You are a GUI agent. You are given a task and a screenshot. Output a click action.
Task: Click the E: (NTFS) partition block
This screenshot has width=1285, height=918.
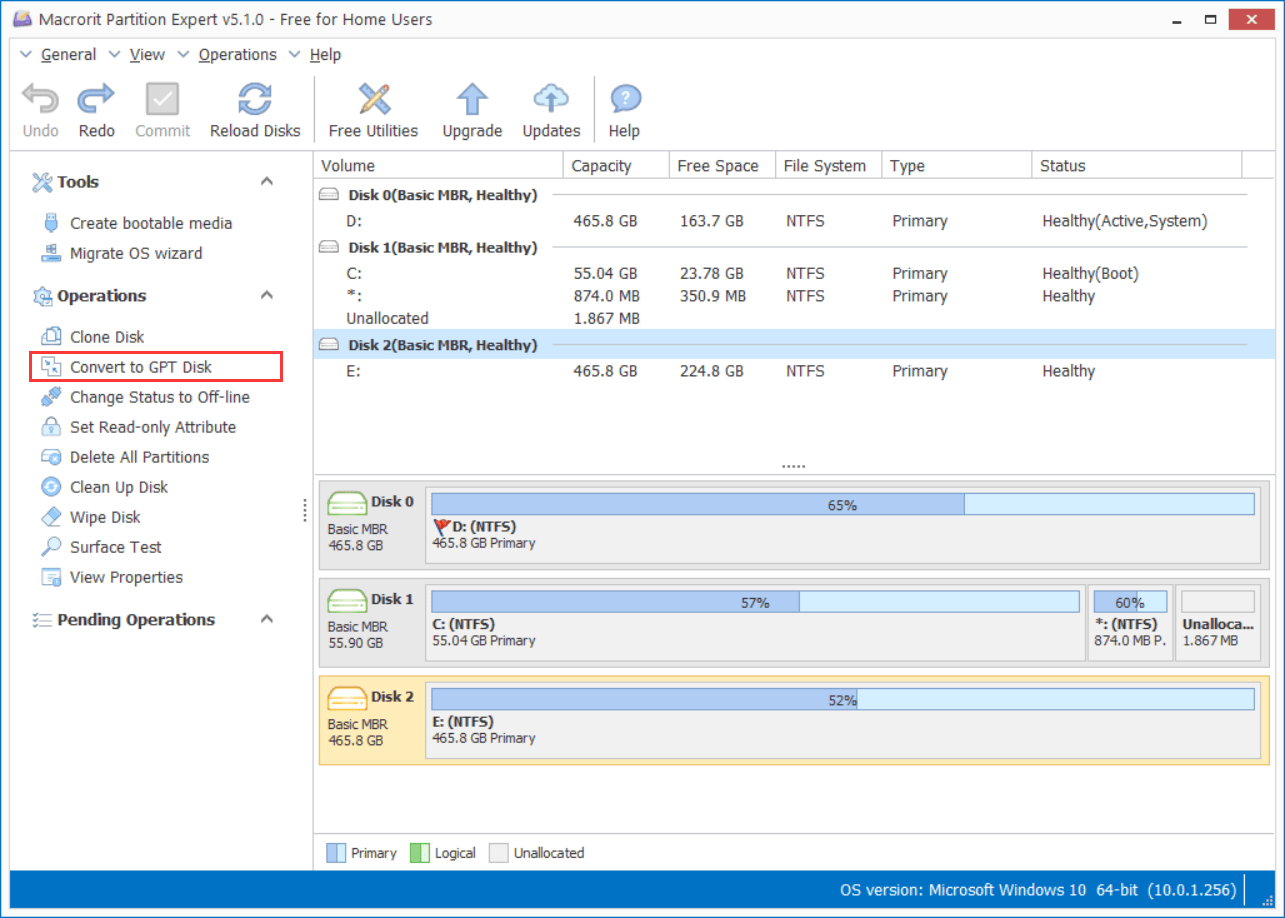coord(843,720)
